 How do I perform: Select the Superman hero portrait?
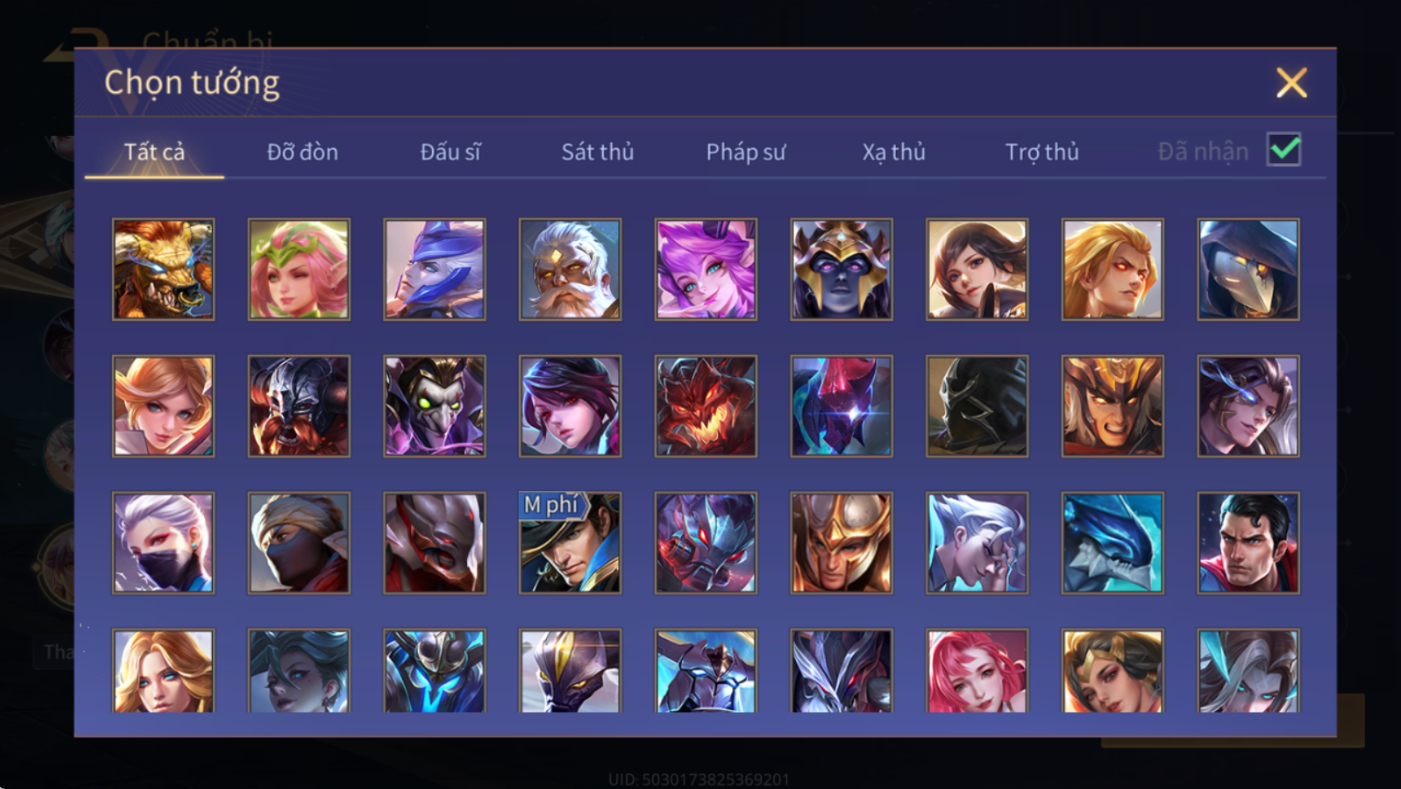tap(1248, 543)
